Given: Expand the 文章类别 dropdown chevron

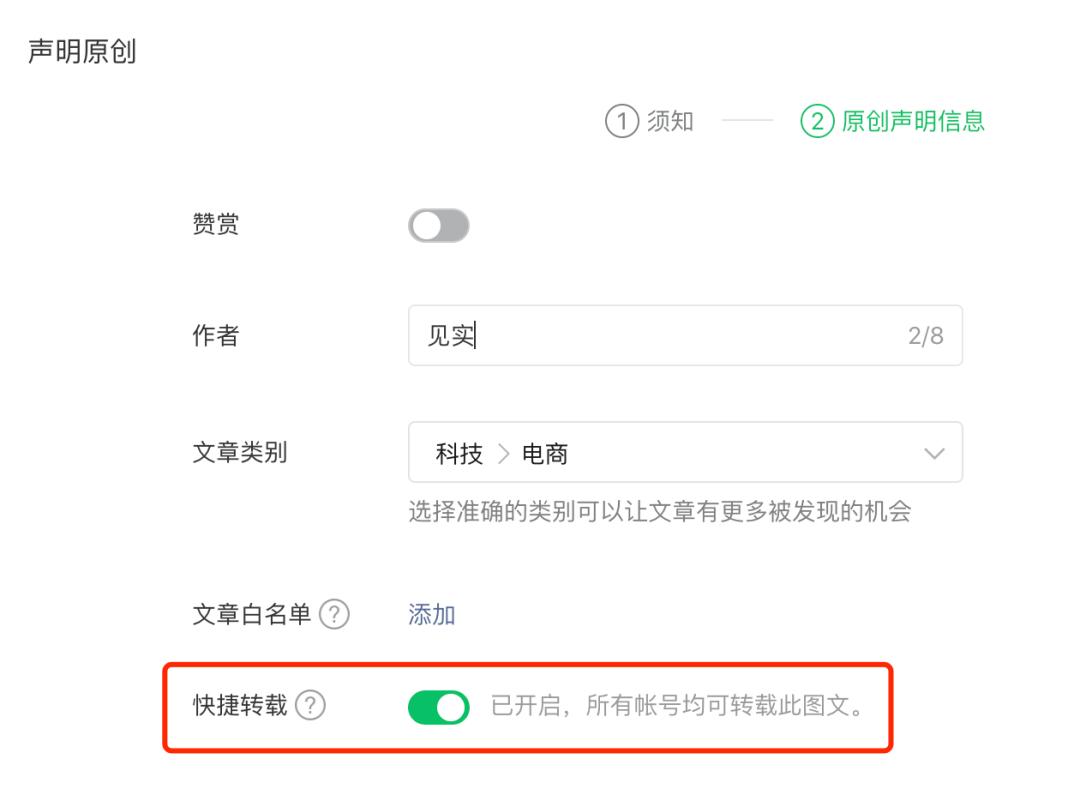Looking at the screenshot, I should coord(934,453).
